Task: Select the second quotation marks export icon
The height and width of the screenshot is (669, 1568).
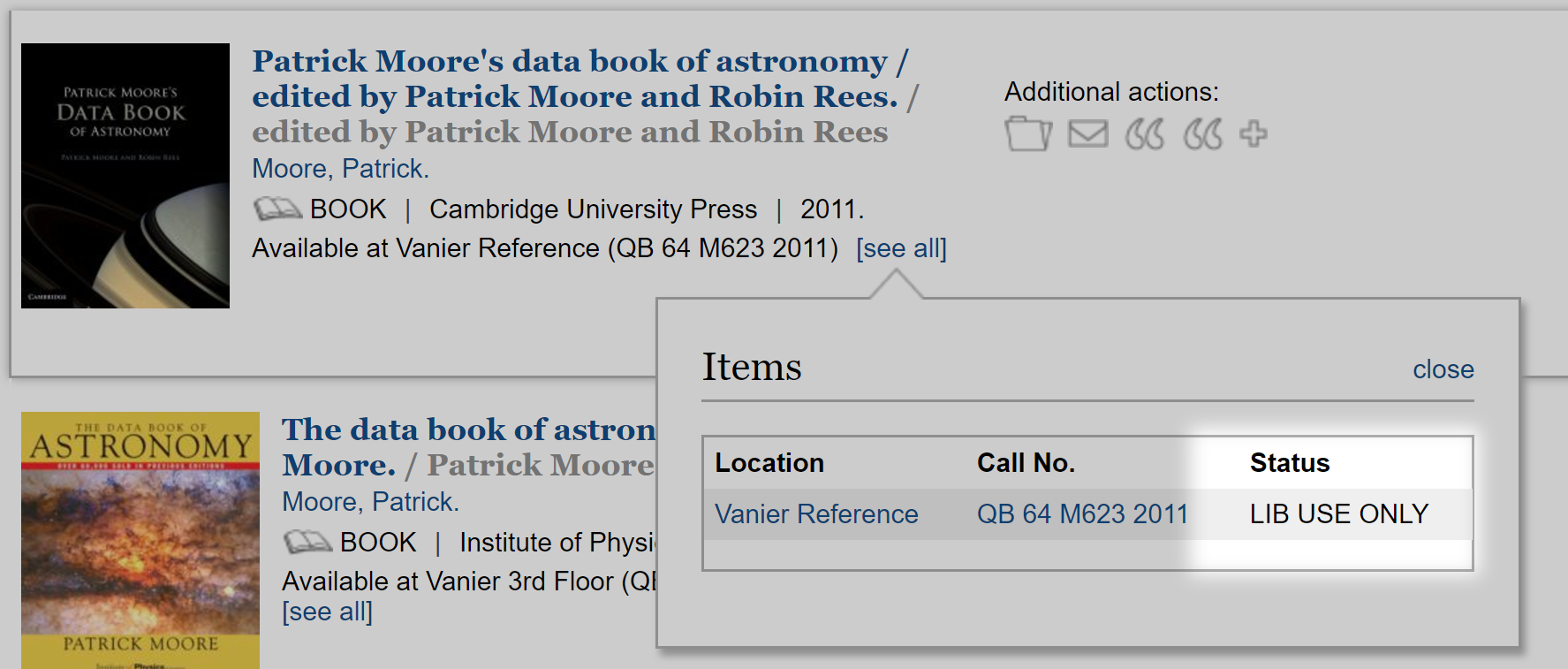Action: coord(1202,133)
